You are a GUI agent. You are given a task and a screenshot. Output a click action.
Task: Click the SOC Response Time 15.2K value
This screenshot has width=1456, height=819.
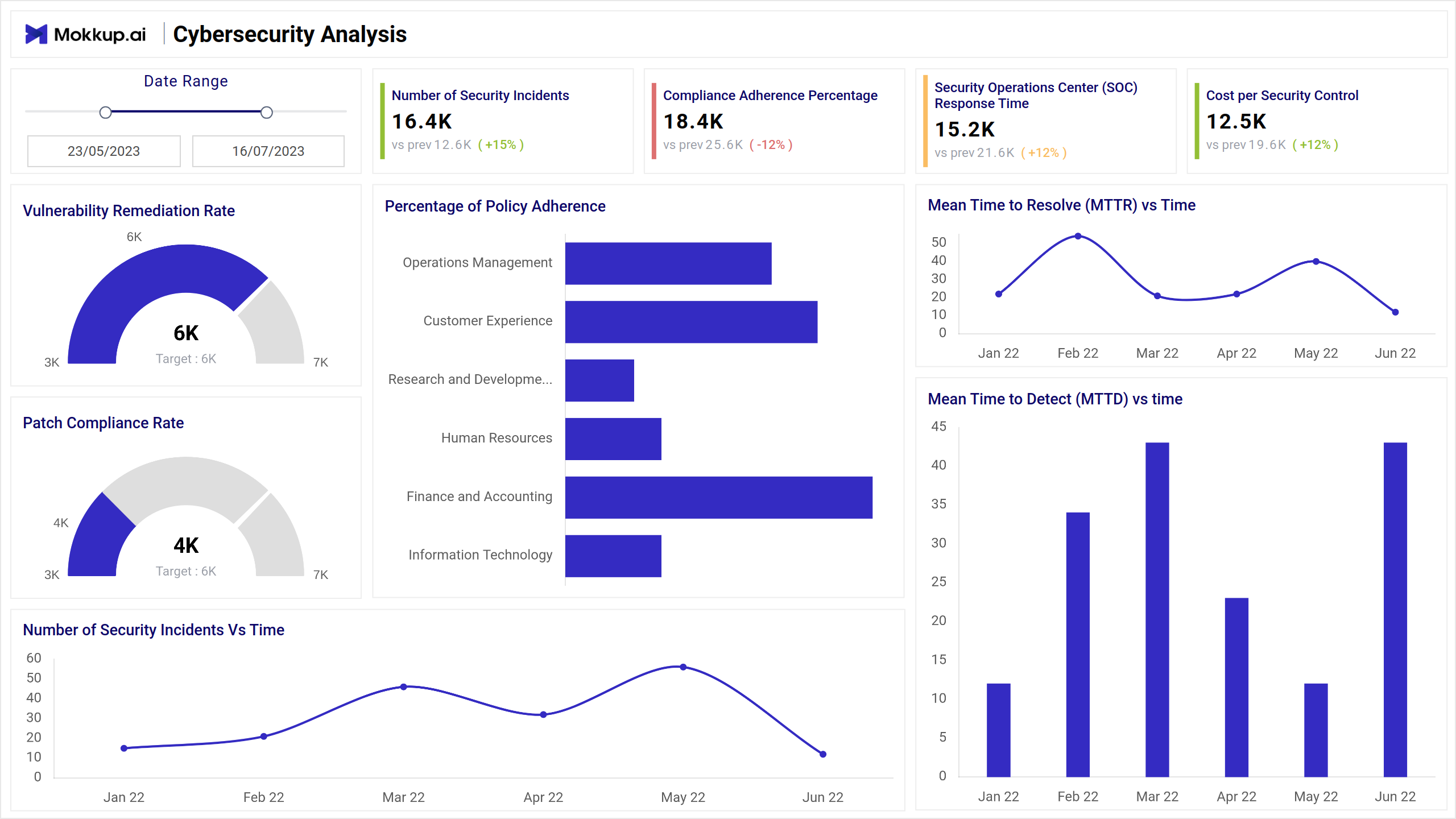(x=965, y=129)
